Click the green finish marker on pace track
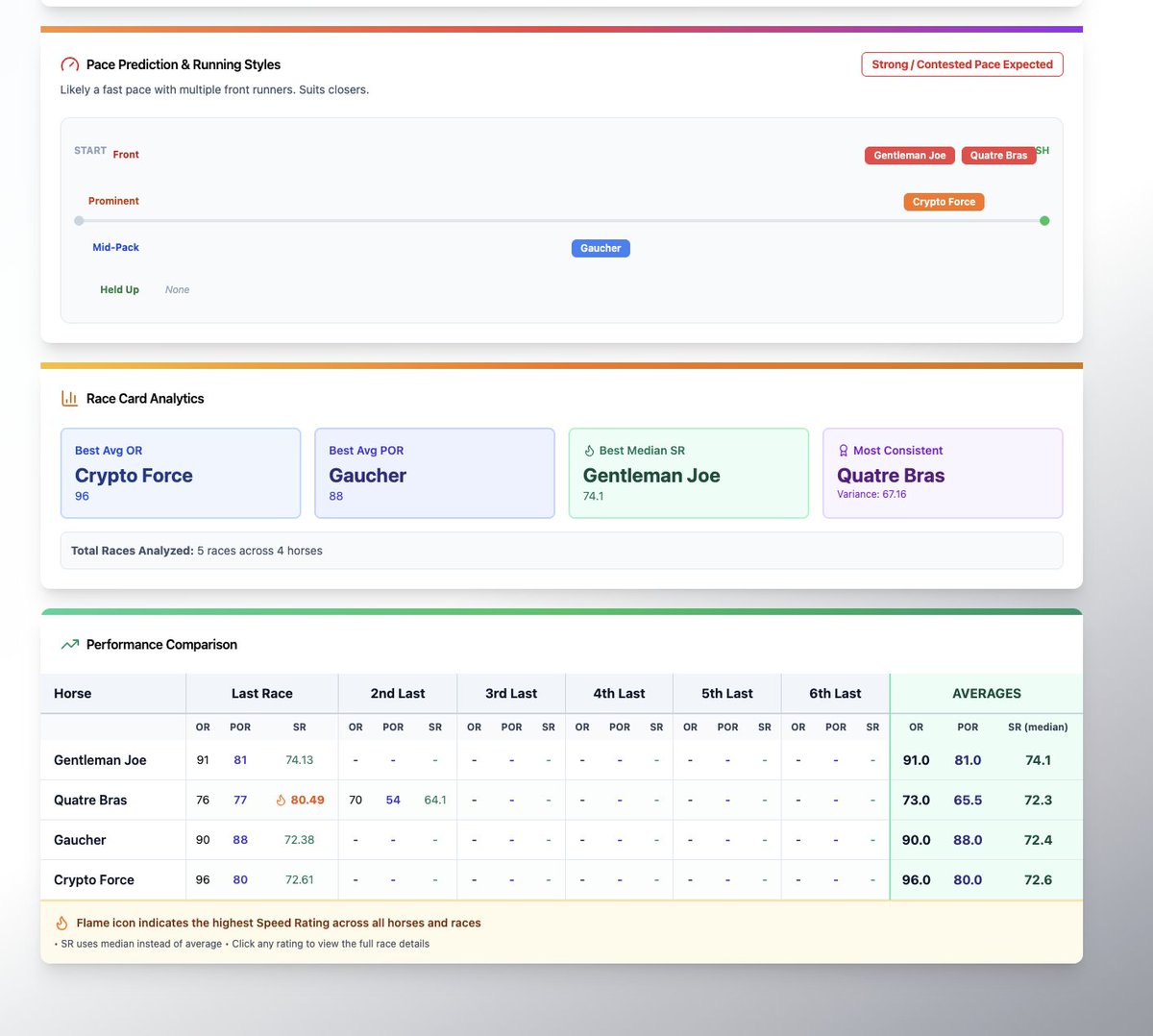This screenshot has height=1036, width=1153. [1044, 221]
